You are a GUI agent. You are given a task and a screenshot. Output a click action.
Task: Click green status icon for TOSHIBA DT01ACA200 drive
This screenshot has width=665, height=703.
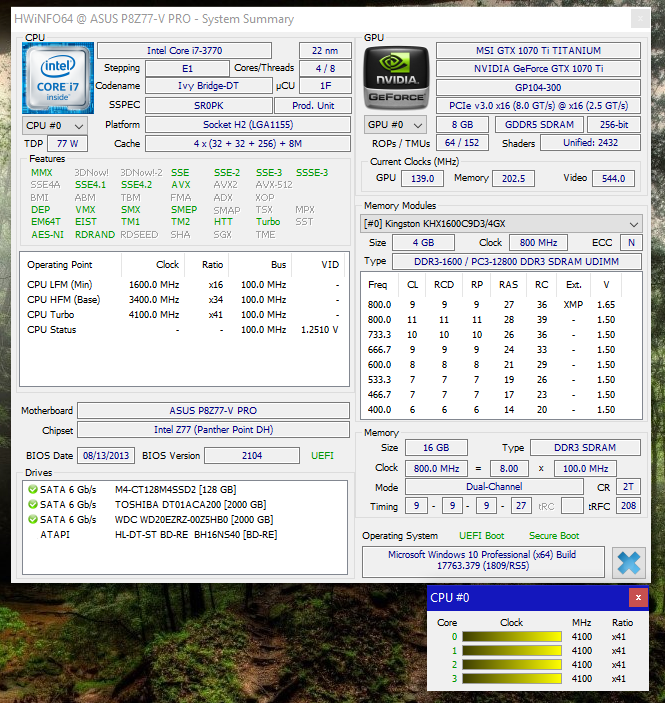tap(33, 504)
